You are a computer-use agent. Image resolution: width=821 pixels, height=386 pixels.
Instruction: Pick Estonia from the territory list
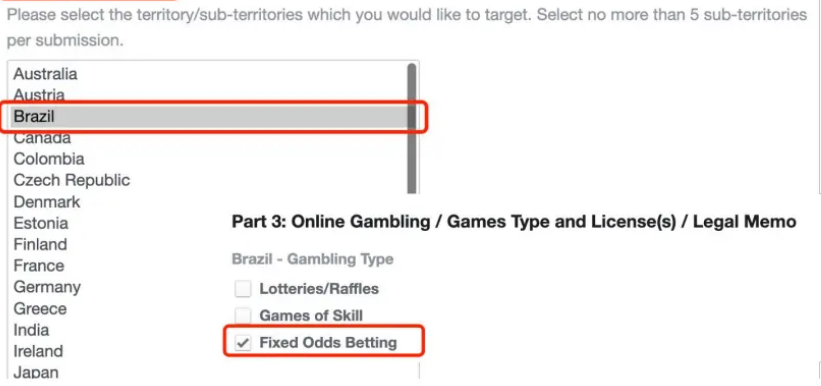point(41,223)
